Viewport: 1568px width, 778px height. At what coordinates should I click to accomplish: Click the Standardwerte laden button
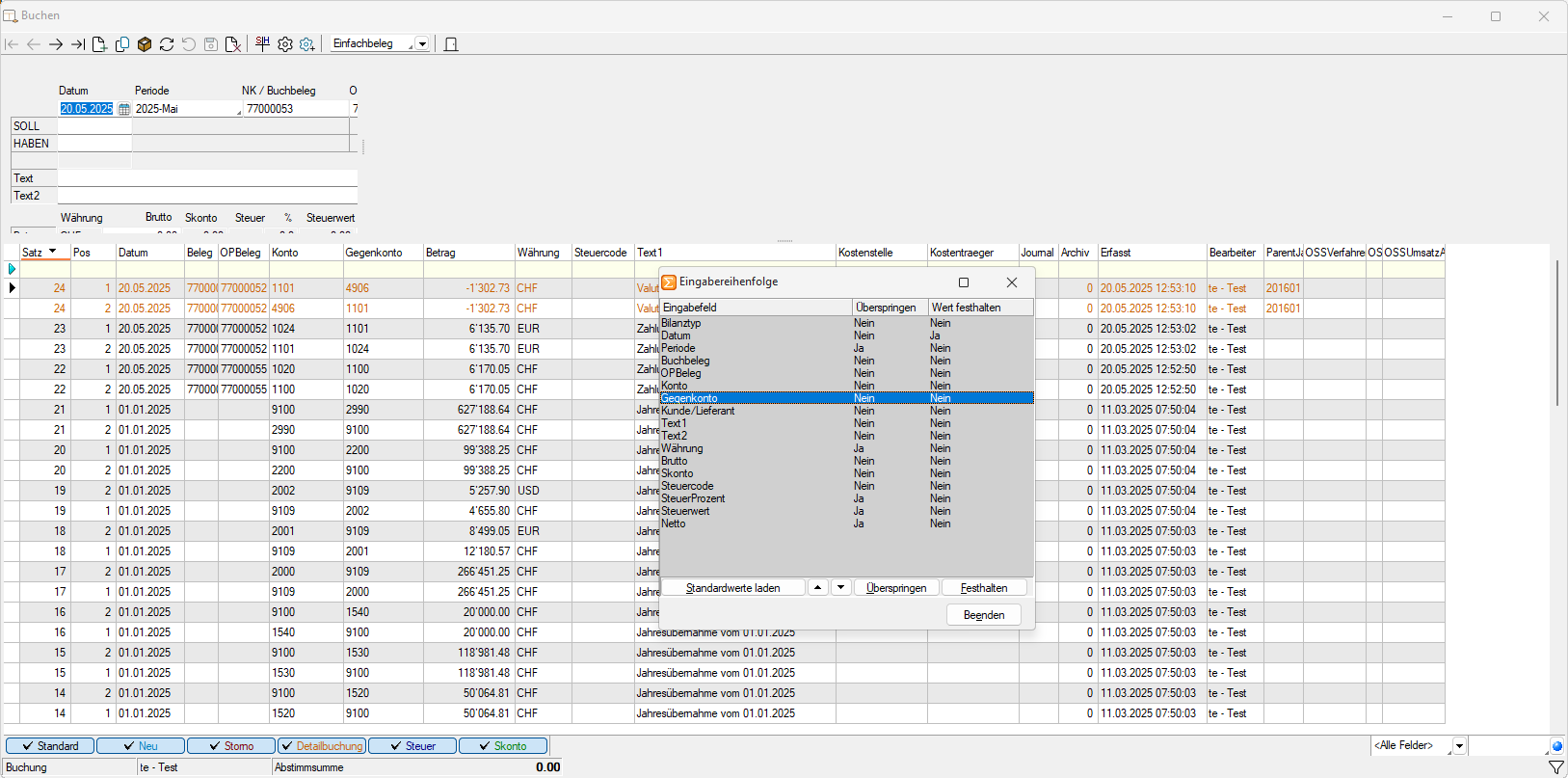732,588
